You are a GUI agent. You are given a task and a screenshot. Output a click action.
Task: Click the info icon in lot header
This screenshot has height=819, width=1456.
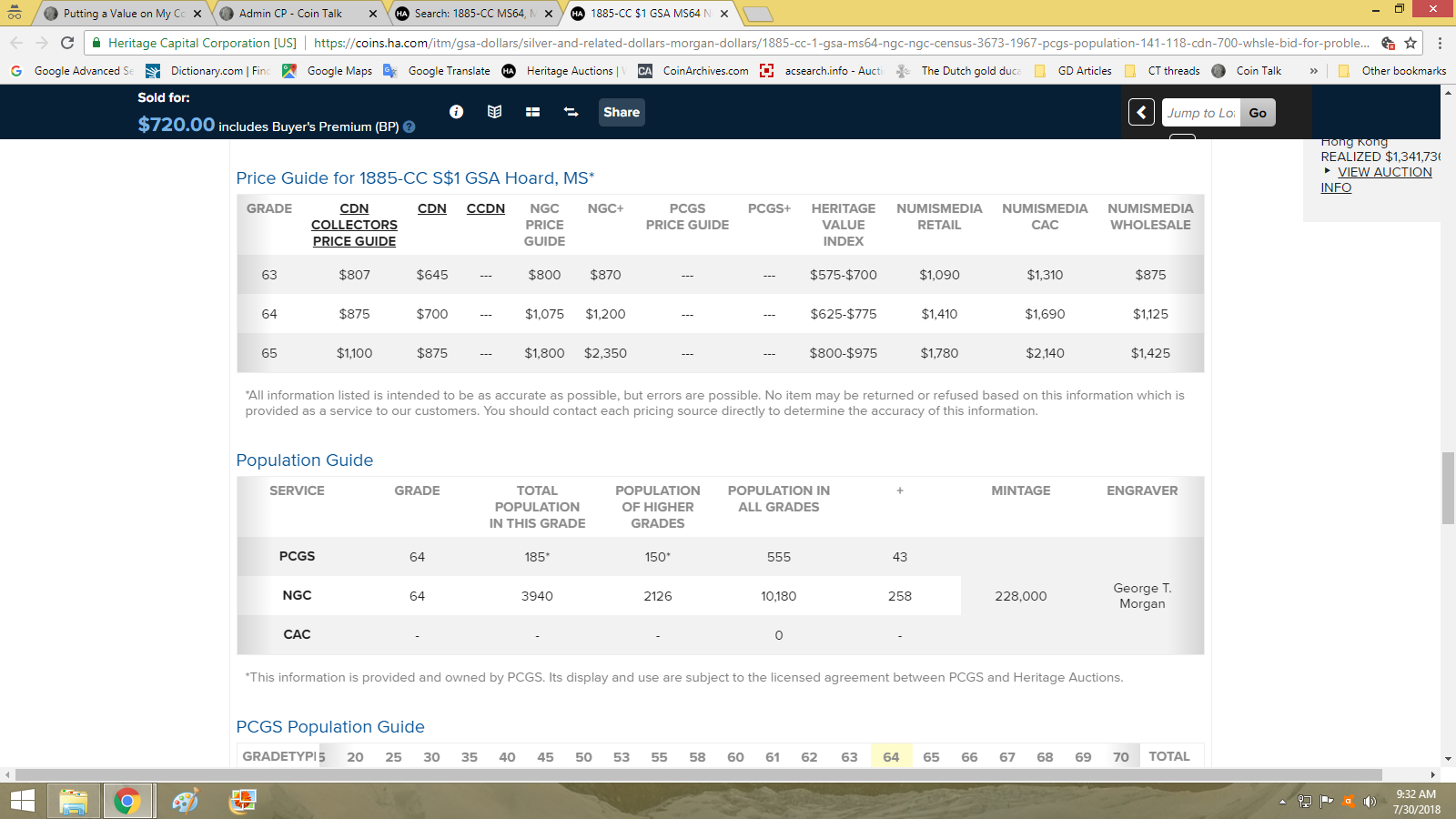(x=457, y=112)
